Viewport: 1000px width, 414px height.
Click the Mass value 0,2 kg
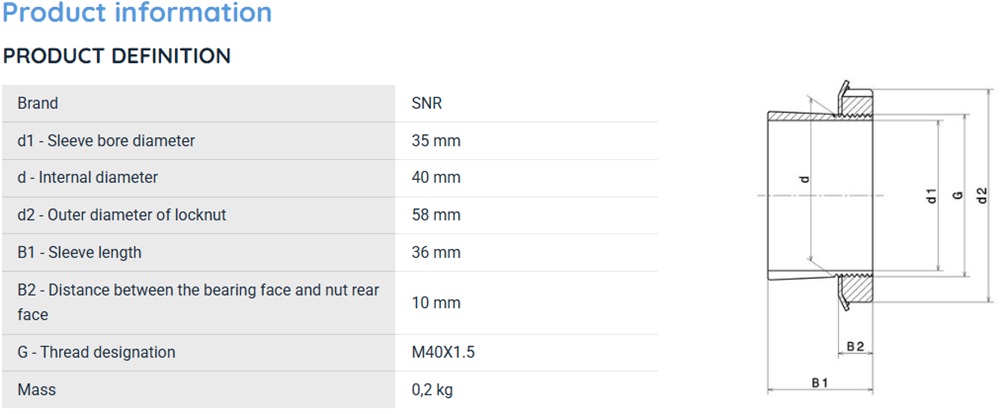[x=432, y=389]
